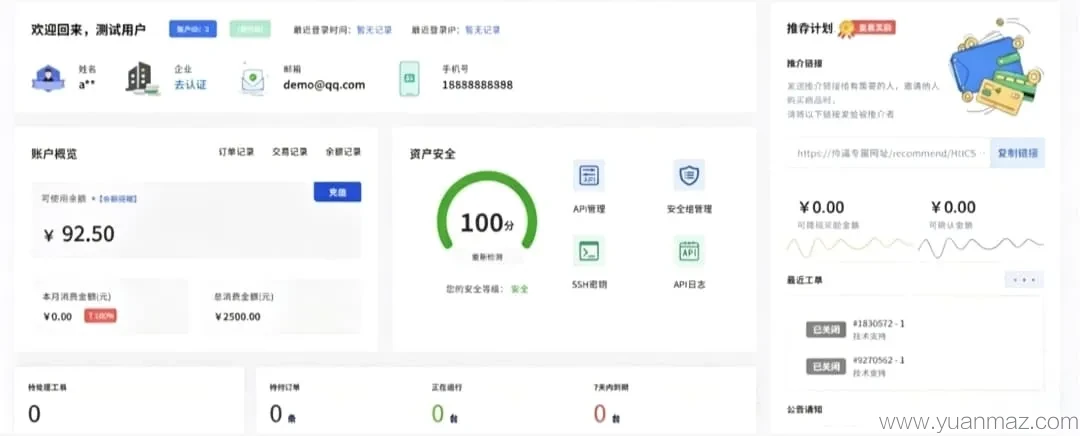The height and width of the screenshot is (436, 1080).
Task: Click the enterprise building icon
Action: tap(142, 78)
